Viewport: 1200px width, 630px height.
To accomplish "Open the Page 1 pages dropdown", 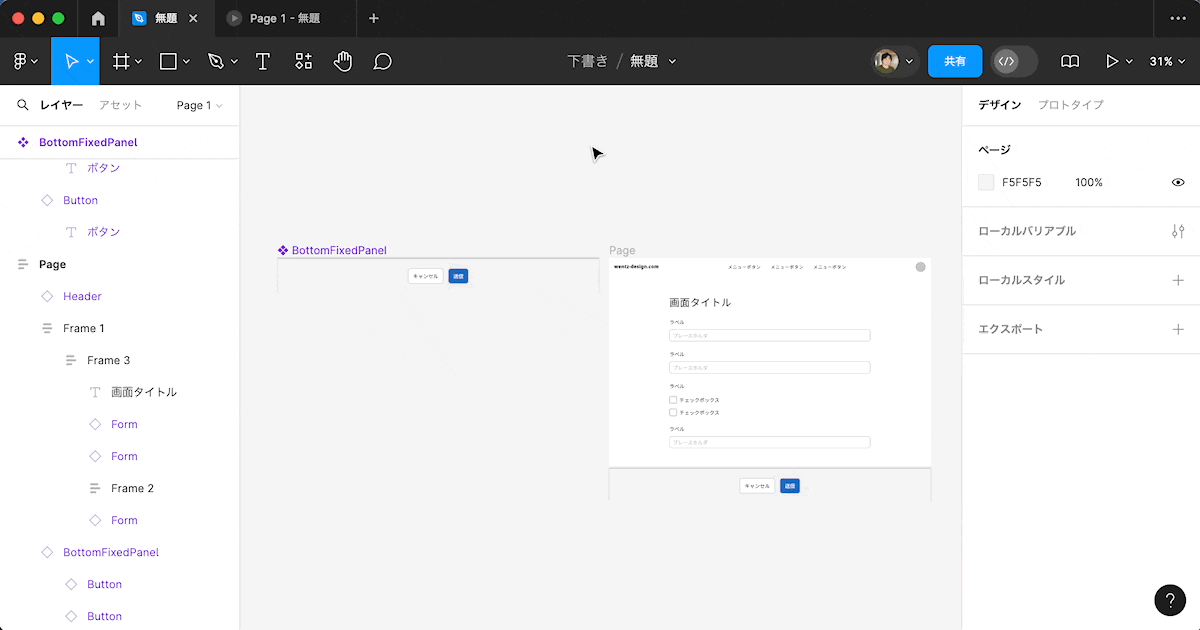I will pos(199,105).
